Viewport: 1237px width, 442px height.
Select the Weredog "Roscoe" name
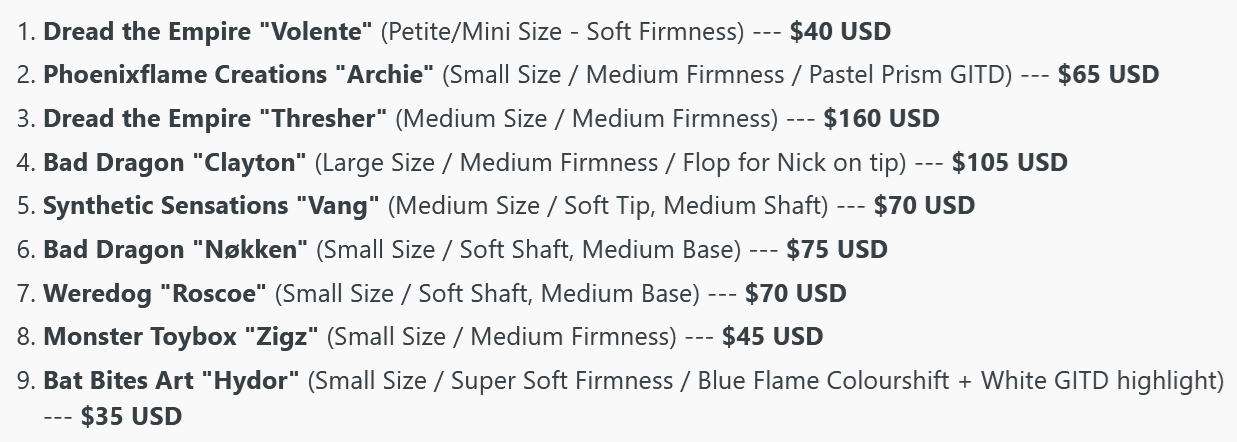pos(155,294)
